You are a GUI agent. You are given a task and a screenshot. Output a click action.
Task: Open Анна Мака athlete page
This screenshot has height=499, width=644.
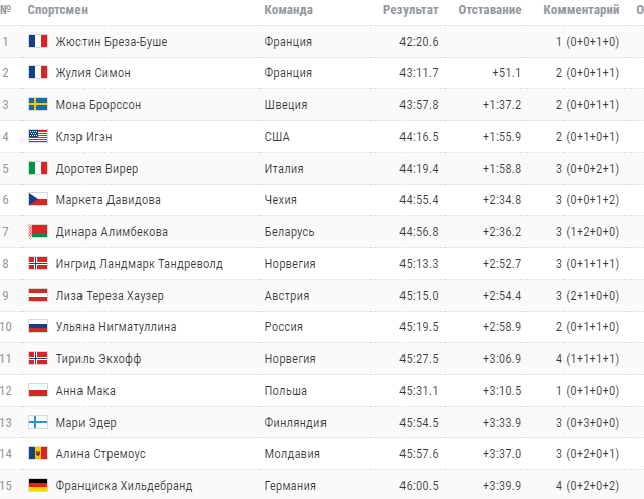click(86, 390)
